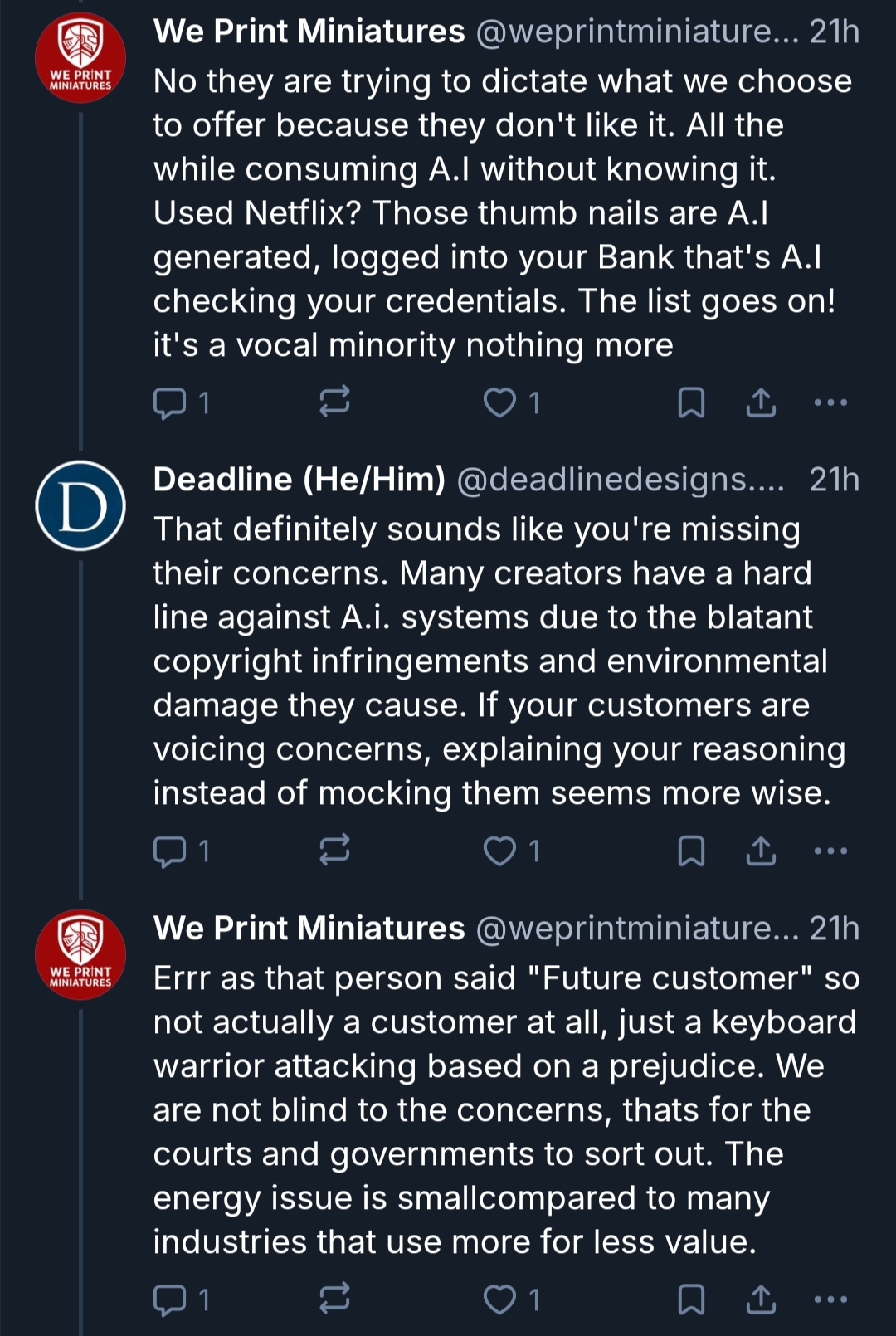
Task: Reply to the "keyboard warrior" post
Action: [x=170, y=1299]
